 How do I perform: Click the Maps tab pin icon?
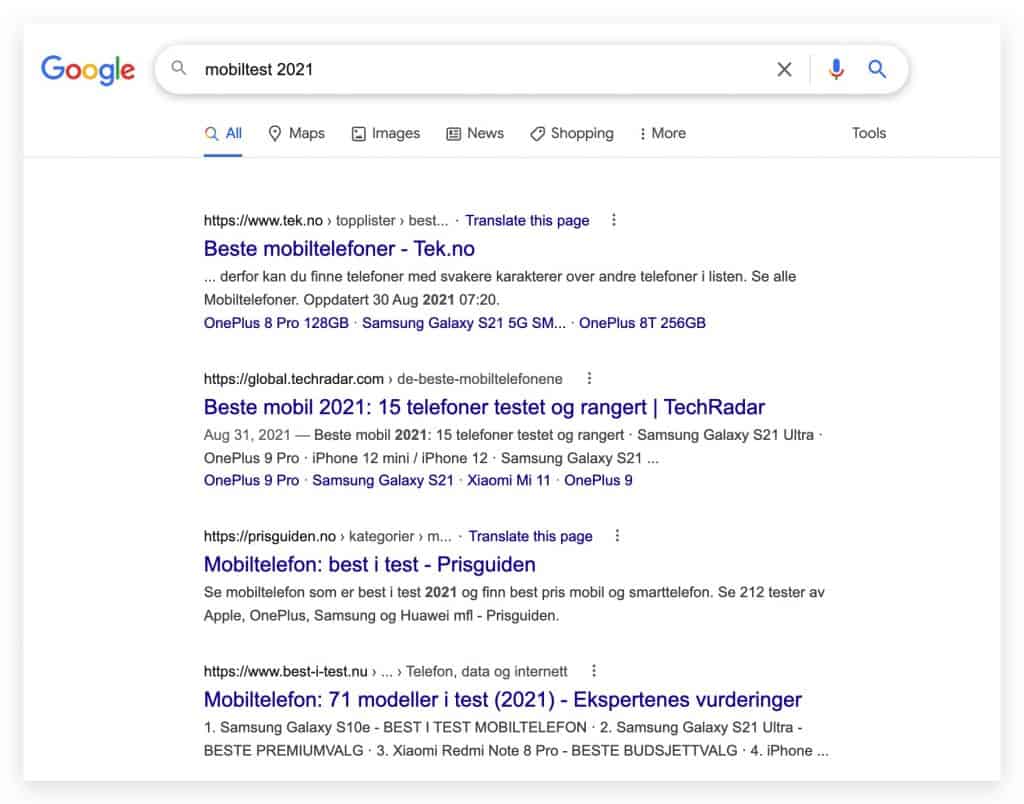coord(275,133)
